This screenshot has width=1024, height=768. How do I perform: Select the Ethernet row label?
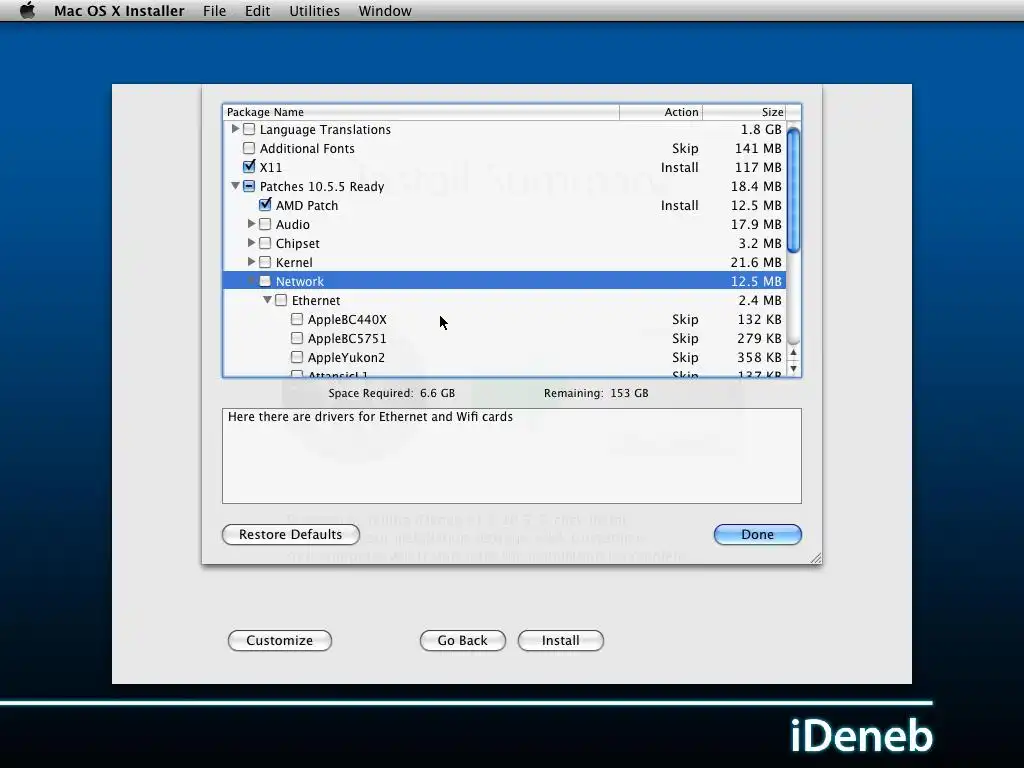tap(316, 300)
